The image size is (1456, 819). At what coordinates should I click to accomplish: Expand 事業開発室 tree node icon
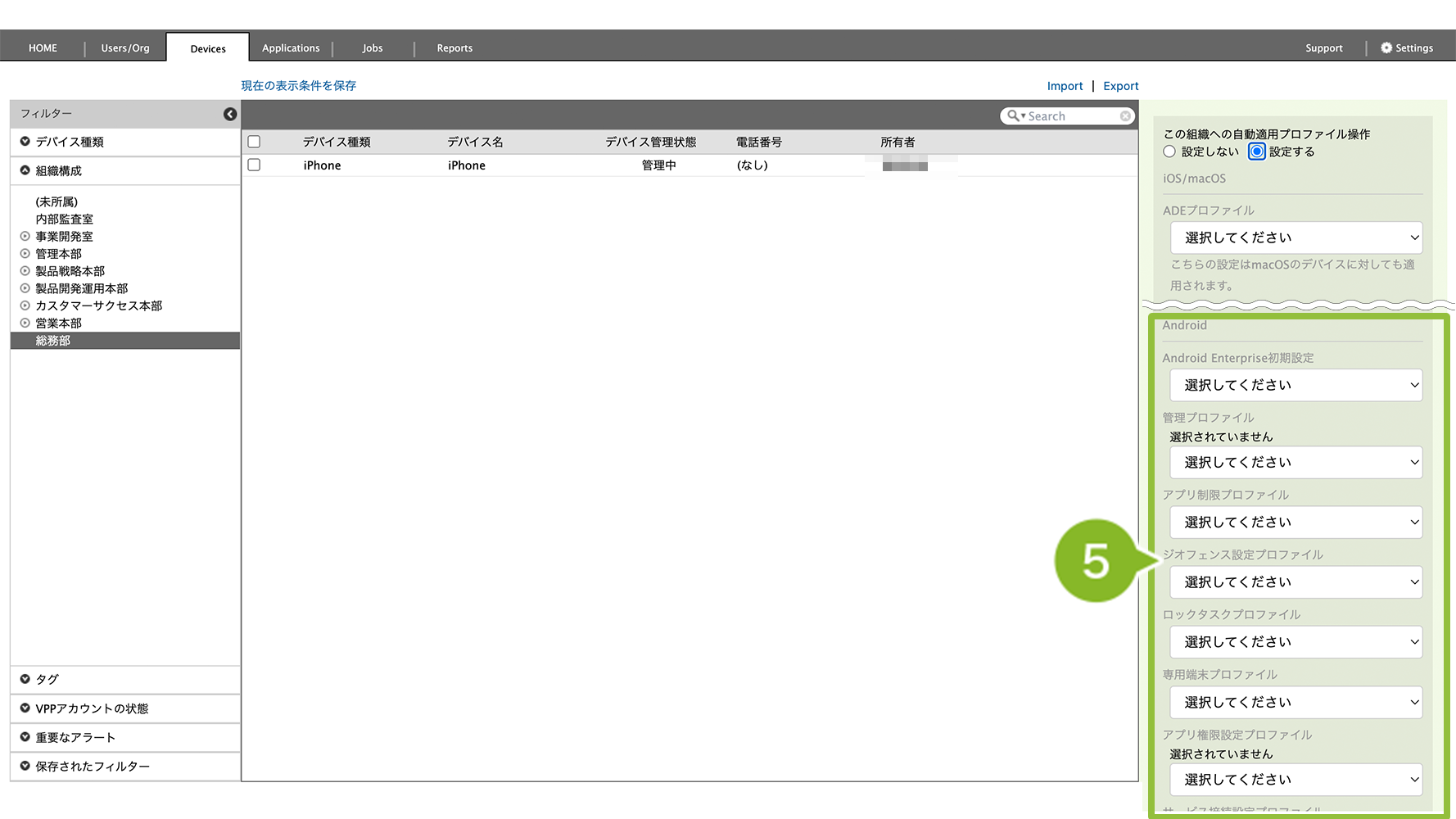click(x=25, y=237)
